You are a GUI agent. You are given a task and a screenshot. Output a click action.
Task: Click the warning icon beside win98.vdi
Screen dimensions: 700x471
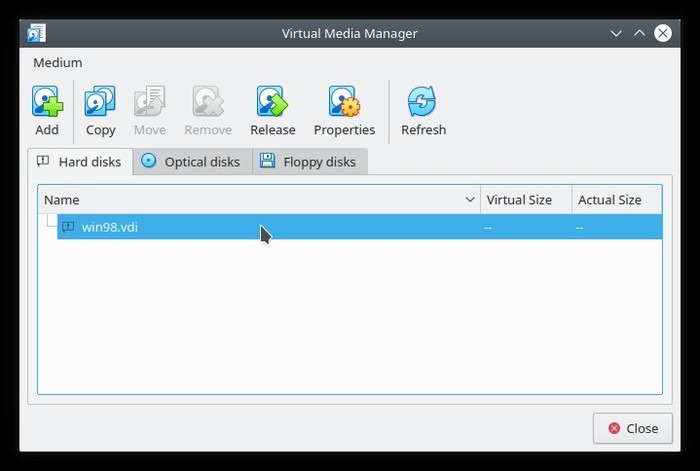68,227
